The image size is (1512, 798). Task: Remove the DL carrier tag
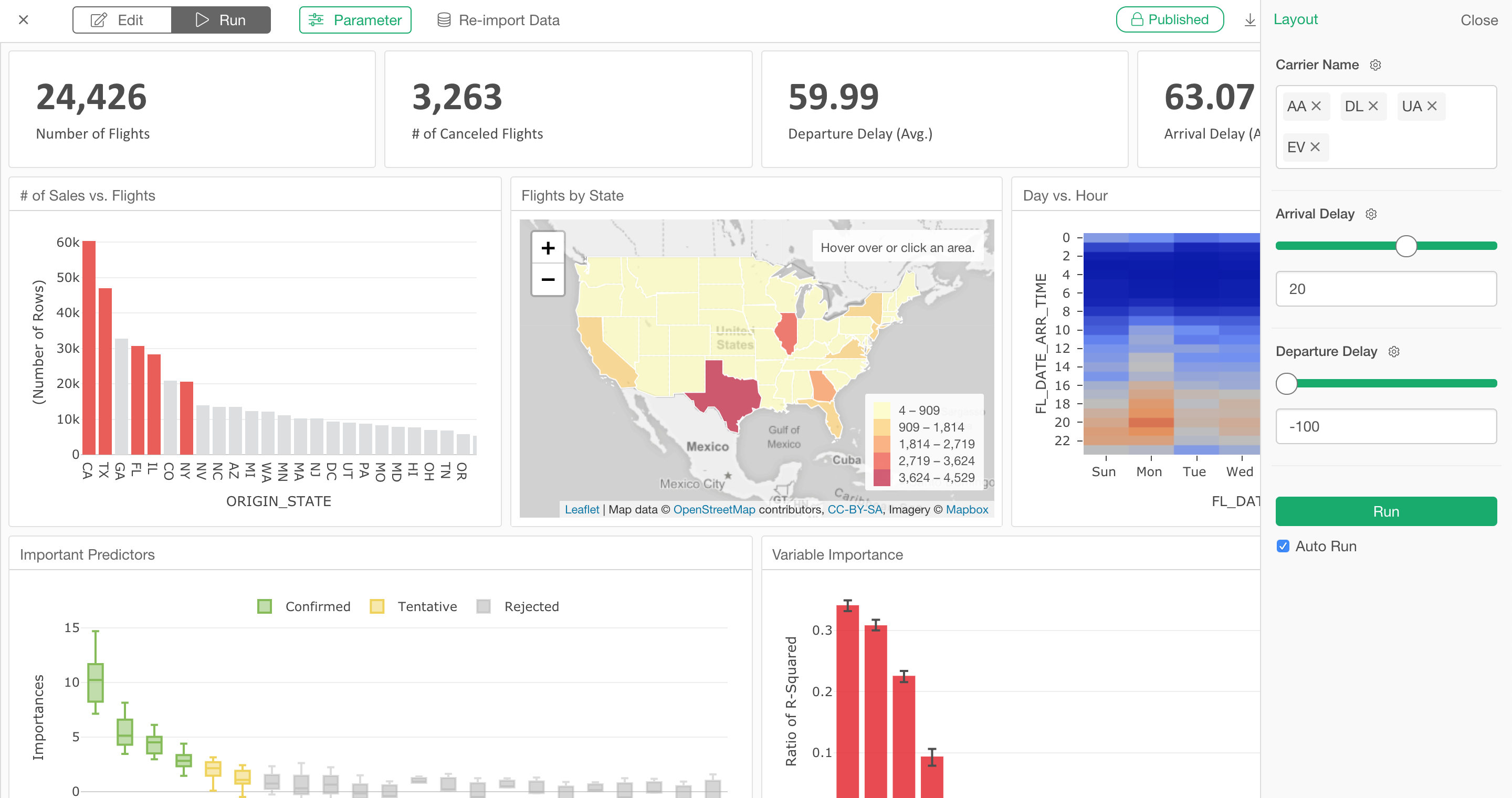point(1373,106)
